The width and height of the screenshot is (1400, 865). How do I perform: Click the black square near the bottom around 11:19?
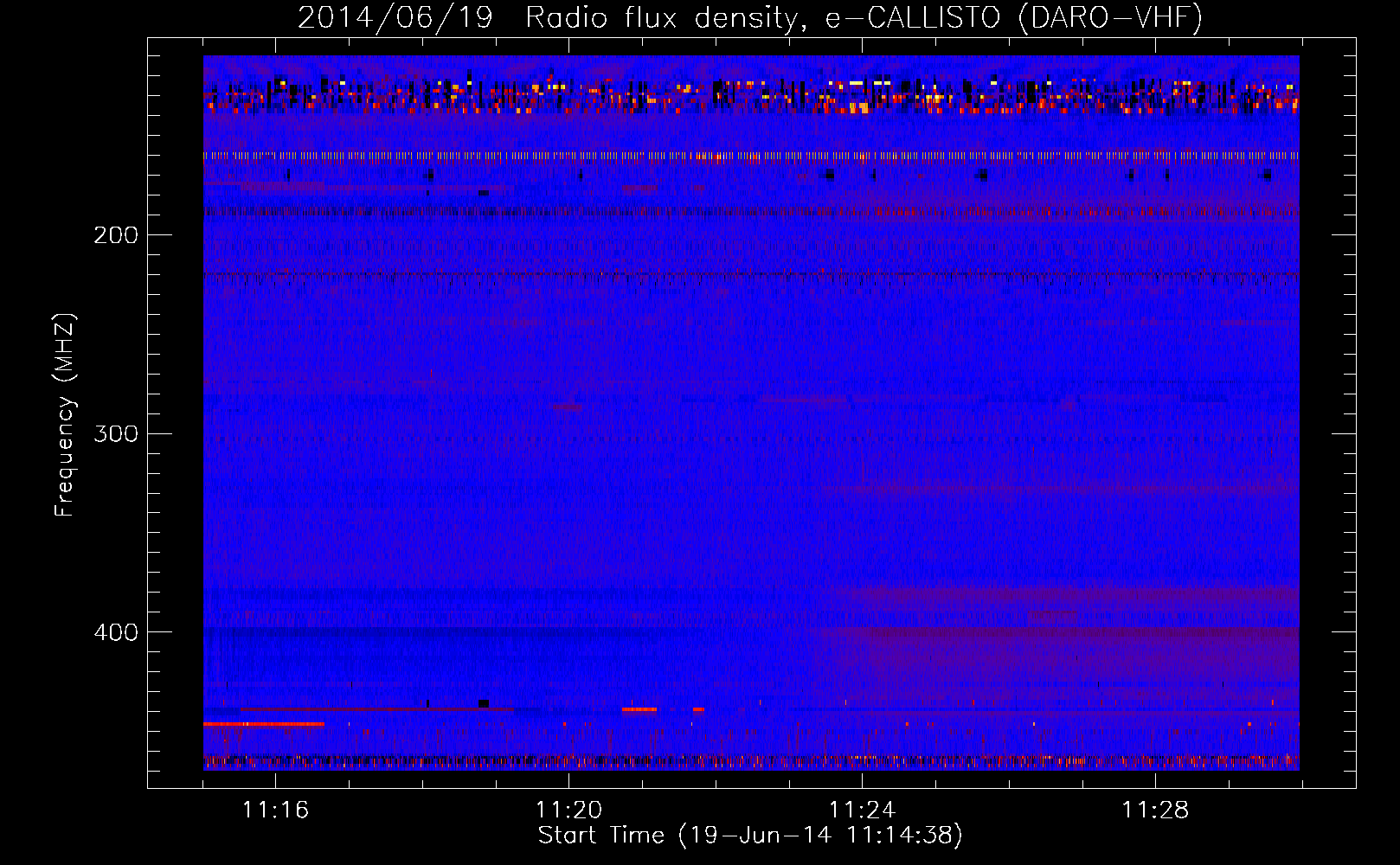484,703
